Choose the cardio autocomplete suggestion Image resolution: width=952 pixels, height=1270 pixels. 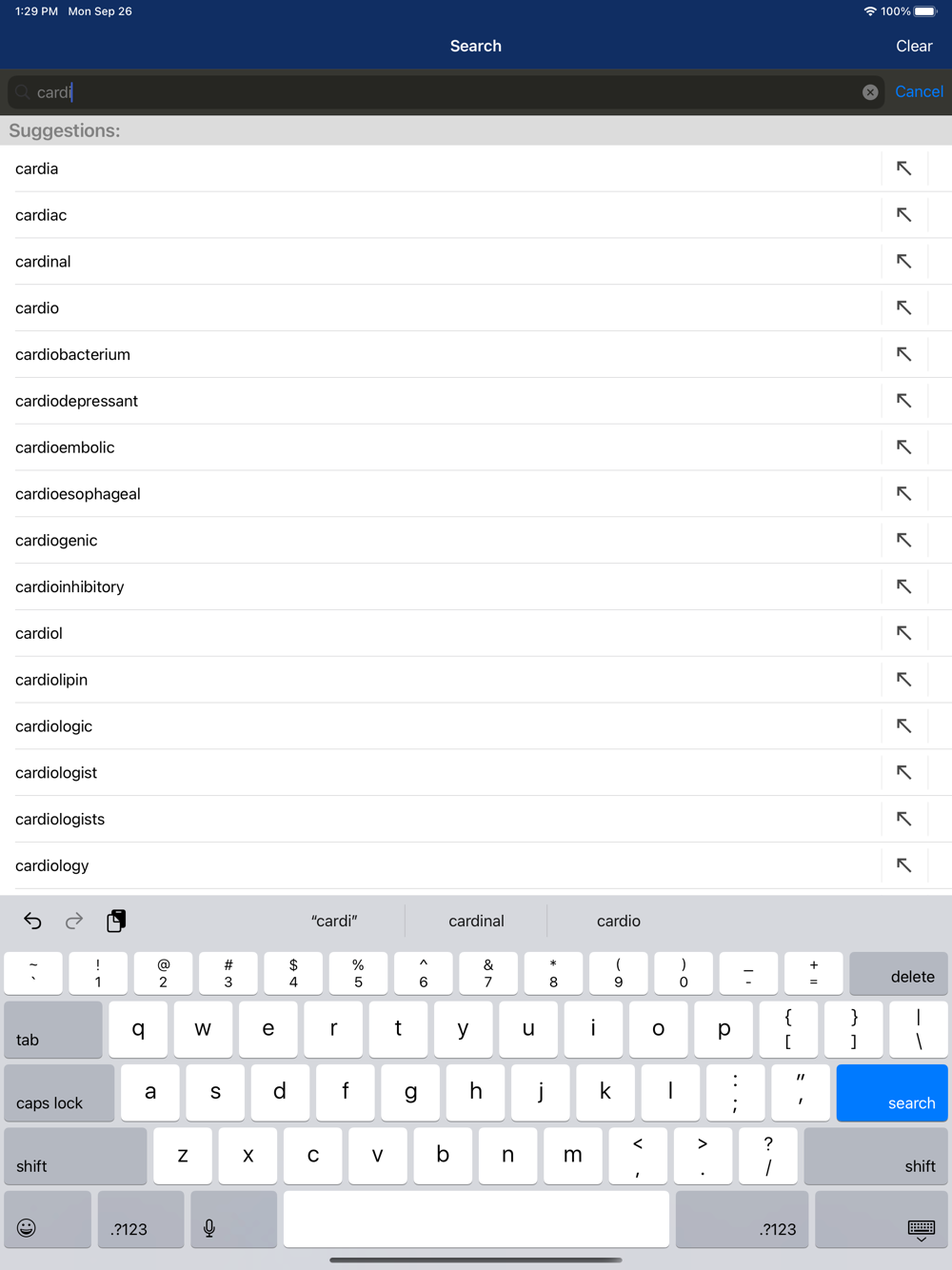click(619, 921)
